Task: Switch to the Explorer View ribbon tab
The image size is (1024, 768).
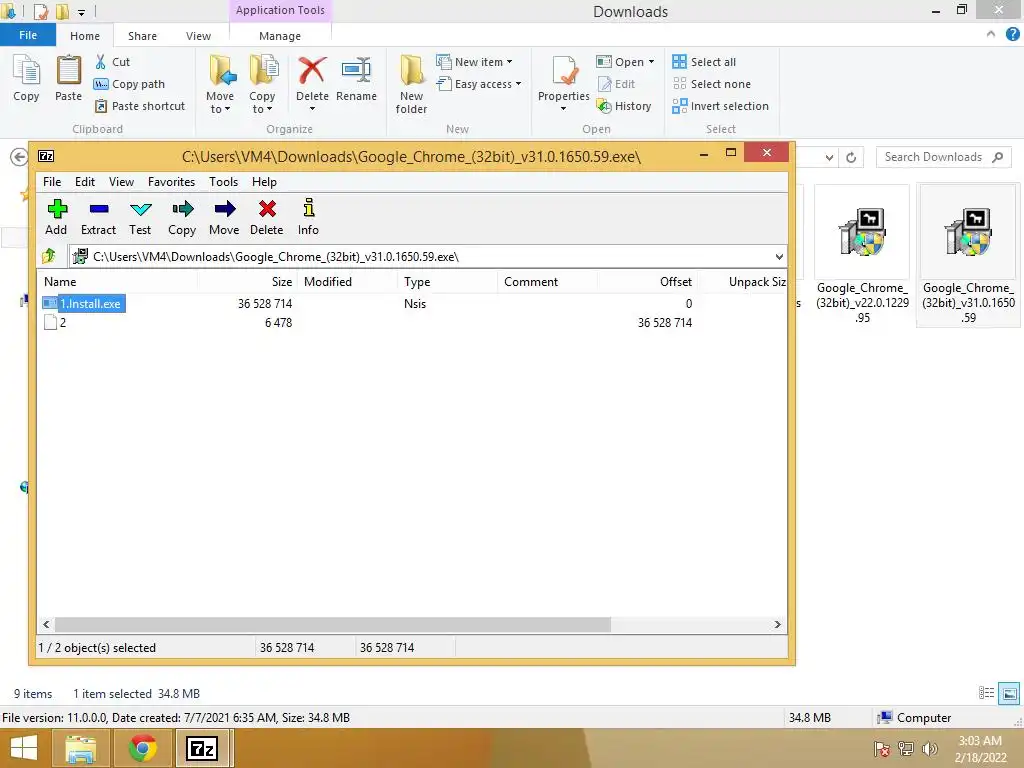Action: [x=199, y=36]
